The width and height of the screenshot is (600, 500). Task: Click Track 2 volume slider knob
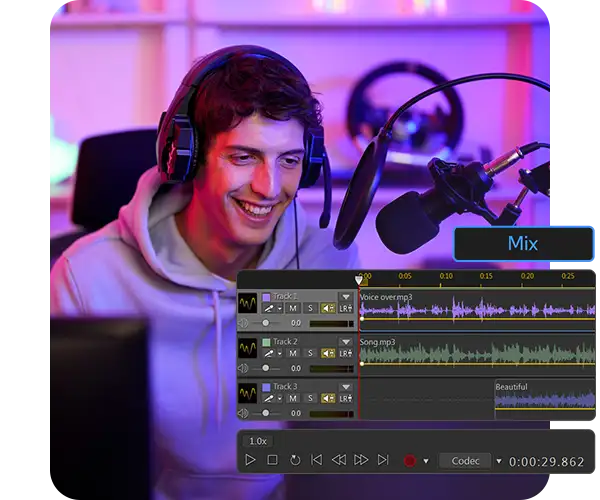click(x=266, y=368)
